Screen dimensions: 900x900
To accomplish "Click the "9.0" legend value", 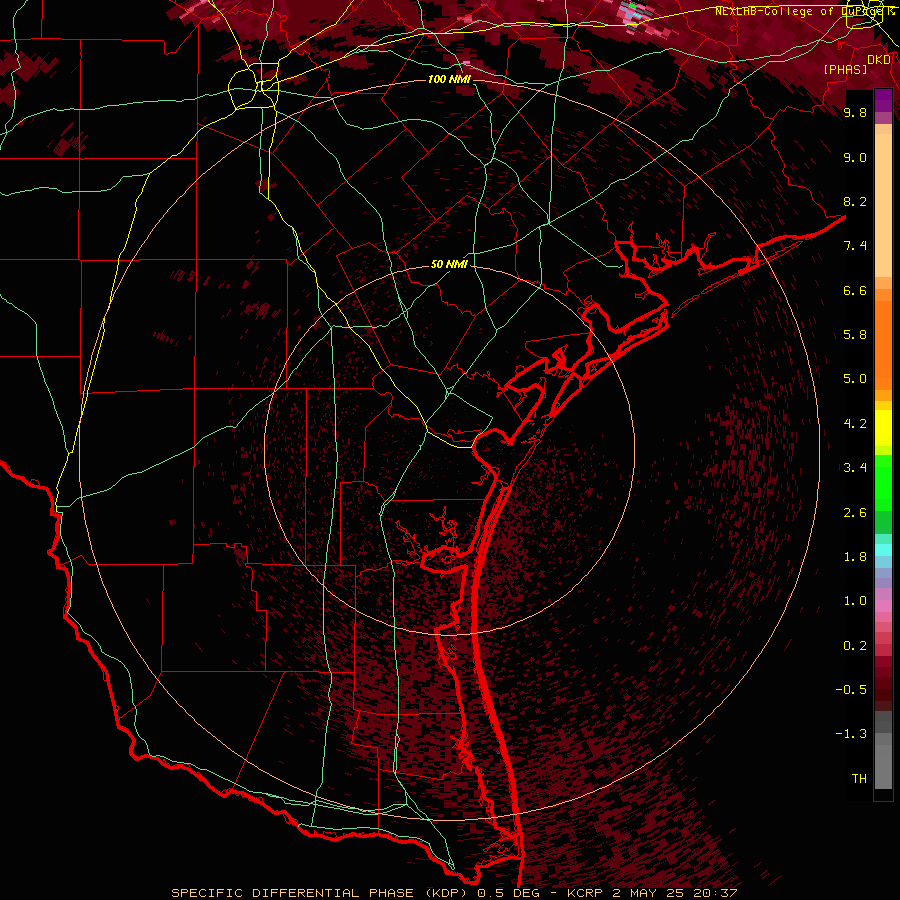I will (x=855, y=157).
